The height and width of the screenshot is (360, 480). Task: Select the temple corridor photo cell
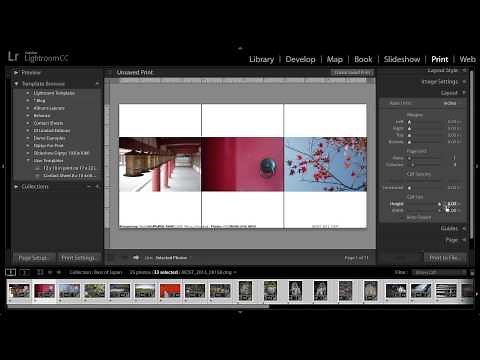(160, 165)
